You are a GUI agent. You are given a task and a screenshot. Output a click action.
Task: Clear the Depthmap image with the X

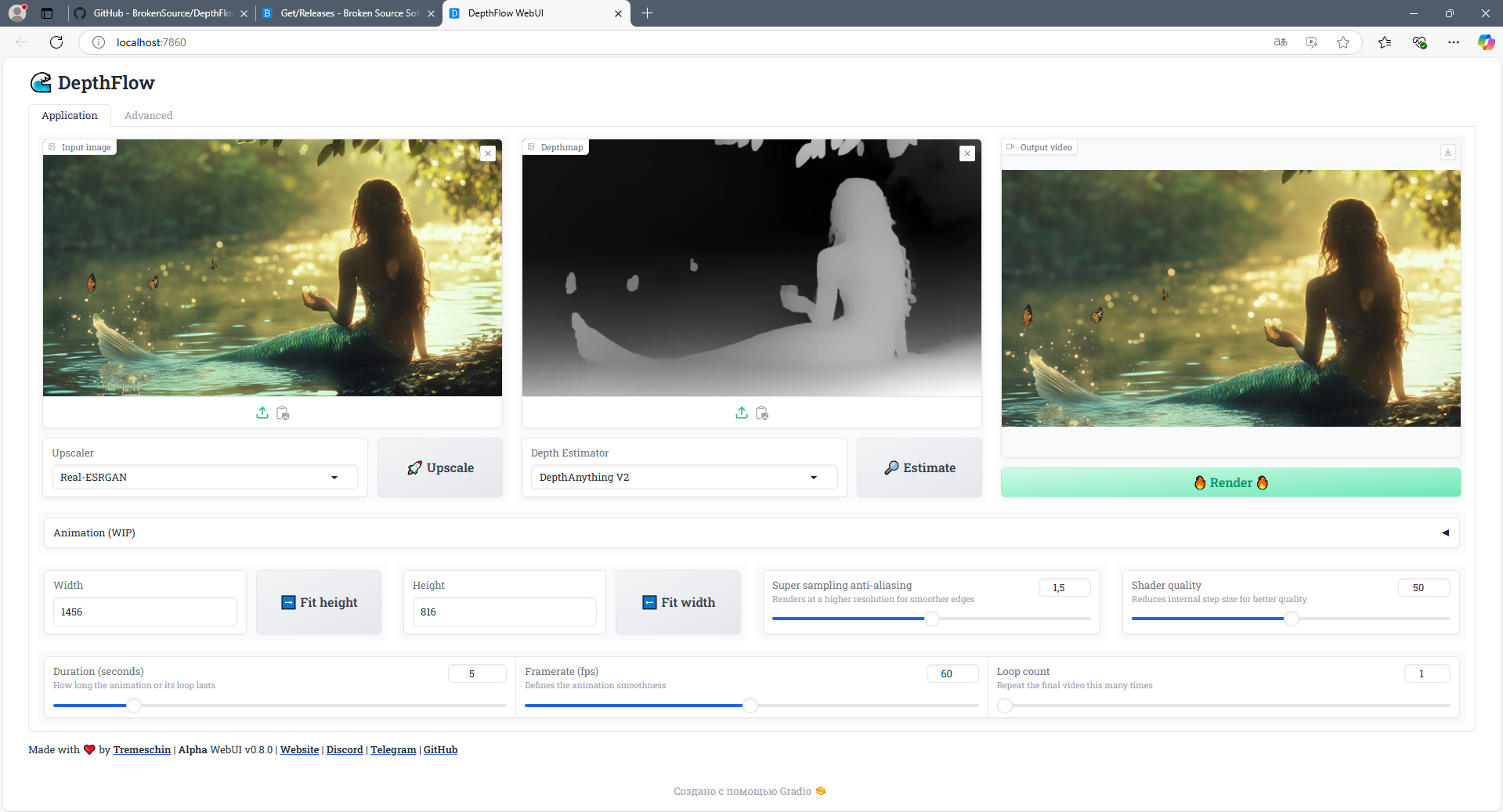tap(967, 153)
